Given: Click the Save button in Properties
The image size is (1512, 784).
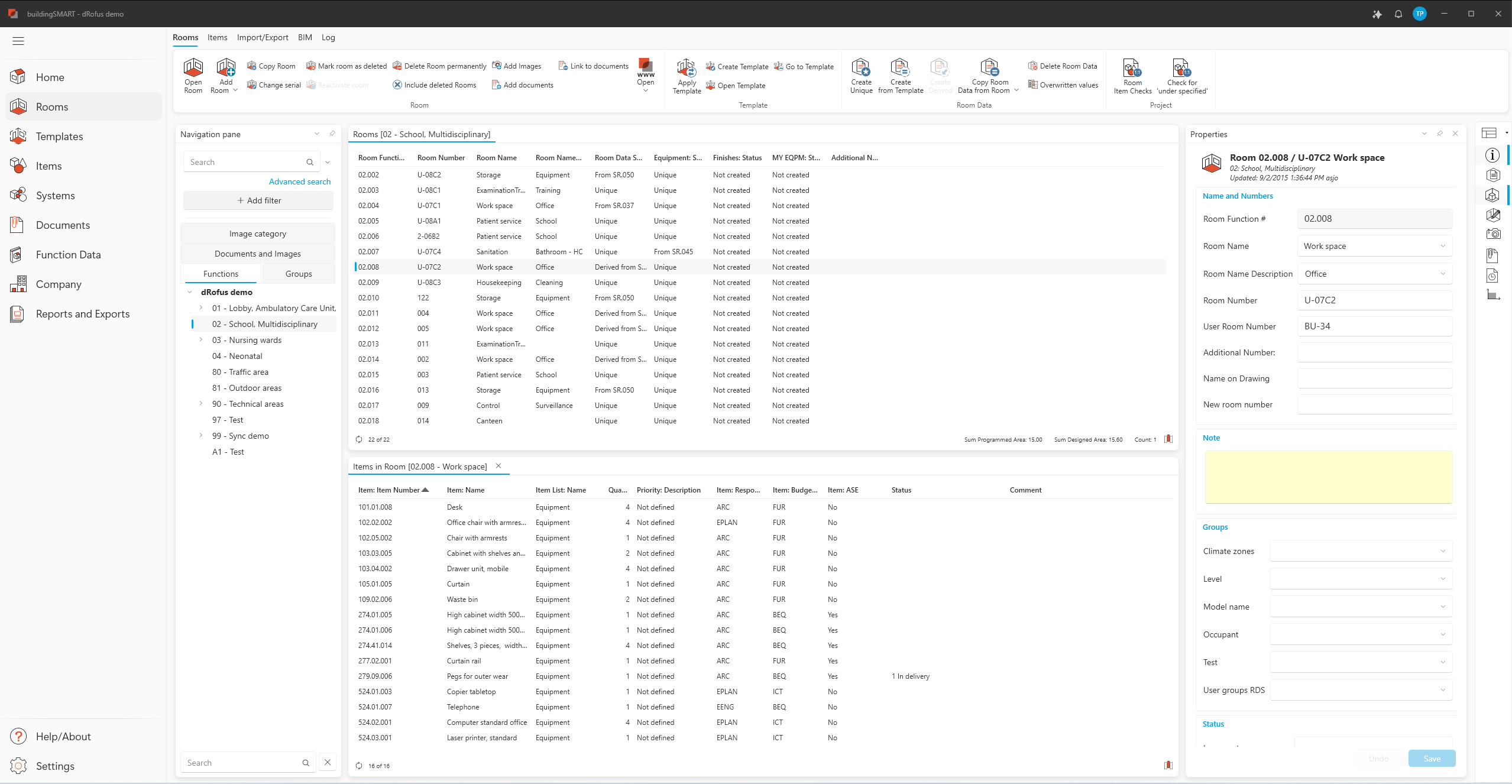Looking at the screenshot, I should 1432,759.
